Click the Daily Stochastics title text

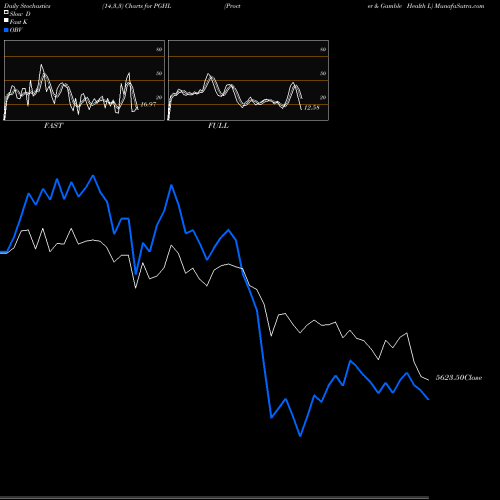click(x=27, y=6)
